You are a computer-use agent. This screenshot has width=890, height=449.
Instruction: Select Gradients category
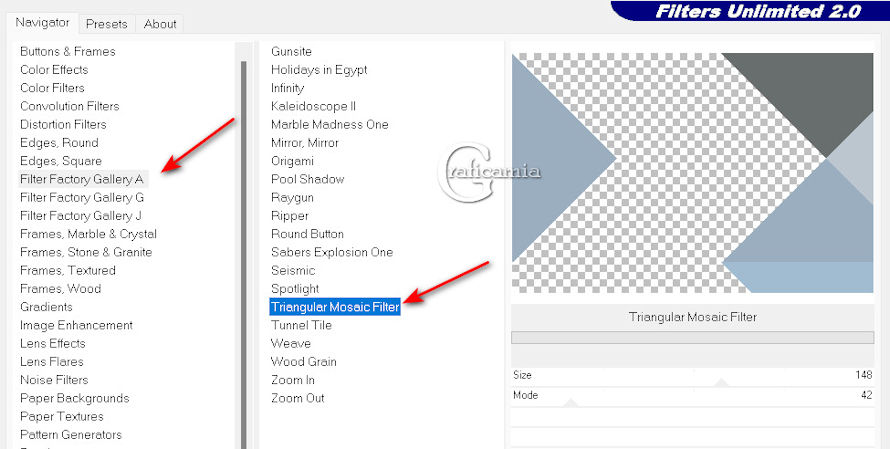(x=46, y=307)
